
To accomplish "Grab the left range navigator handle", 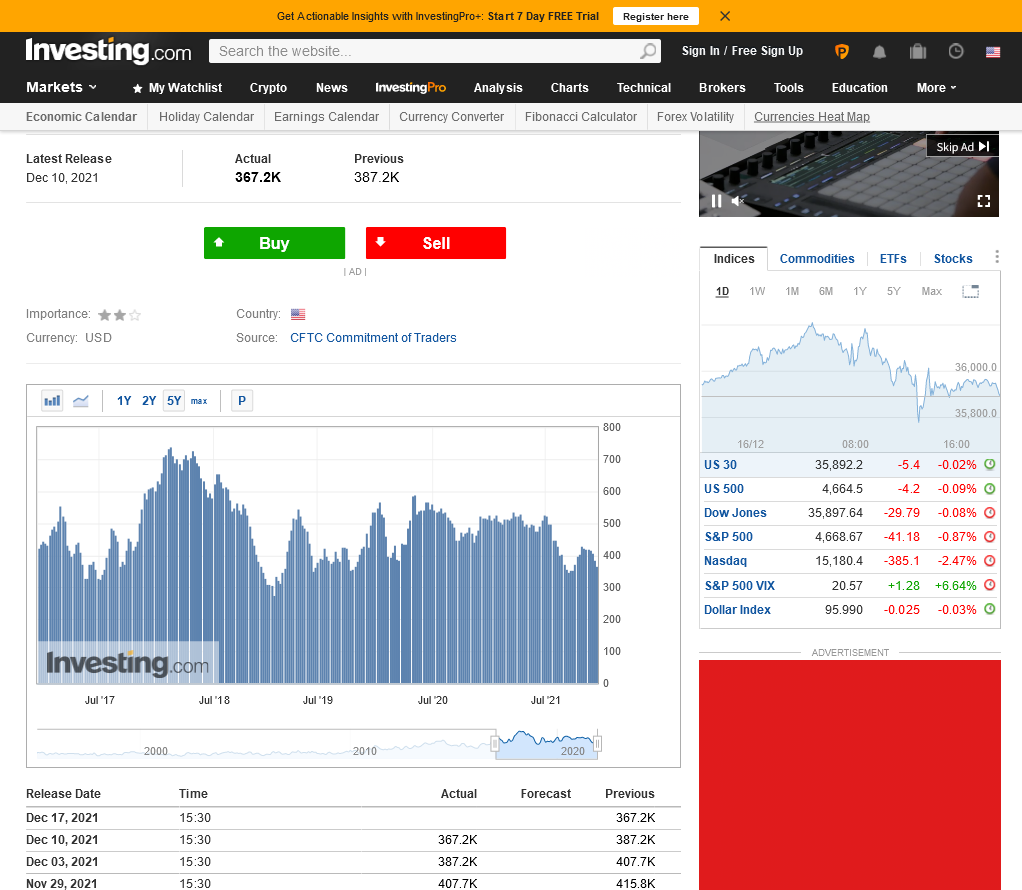I will click(495, 743).
